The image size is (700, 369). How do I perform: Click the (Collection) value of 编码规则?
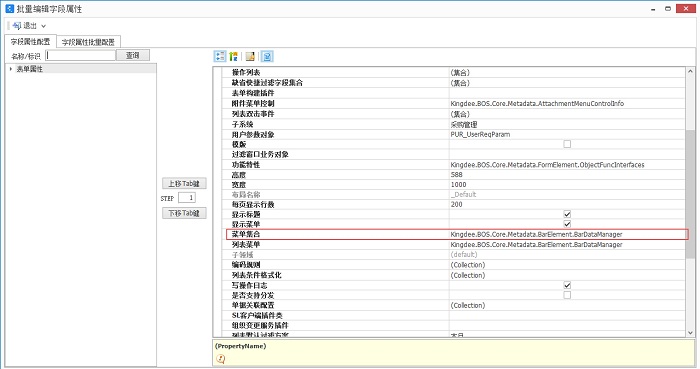[467, 265]
